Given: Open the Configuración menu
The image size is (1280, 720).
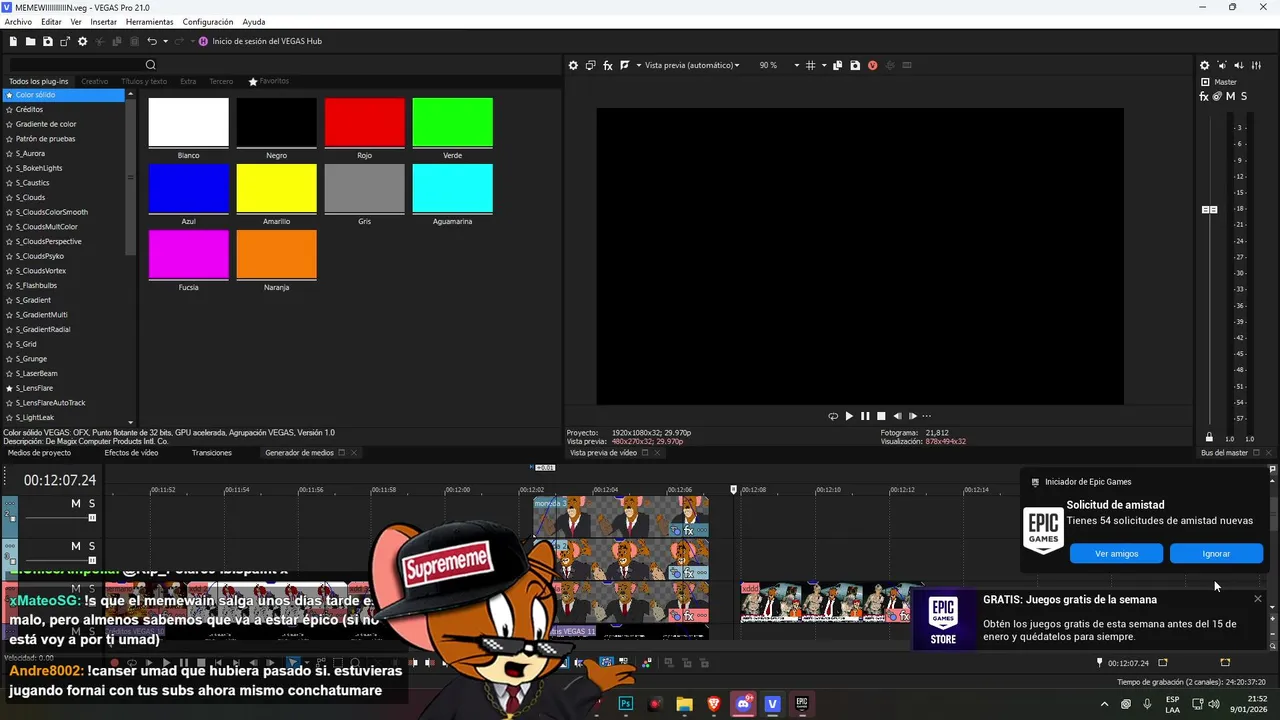Looking at the screenshot, I should 208,22.
